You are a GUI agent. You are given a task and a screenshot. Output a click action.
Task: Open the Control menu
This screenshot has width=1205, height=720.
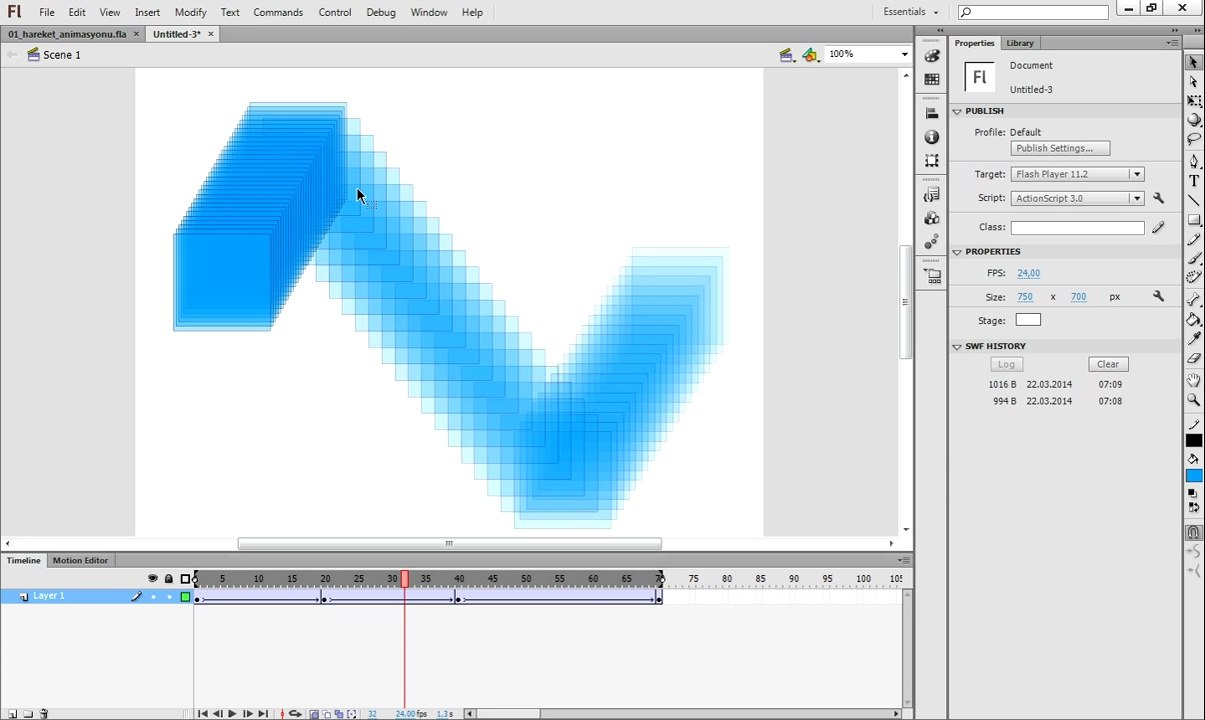coord(335,12)
